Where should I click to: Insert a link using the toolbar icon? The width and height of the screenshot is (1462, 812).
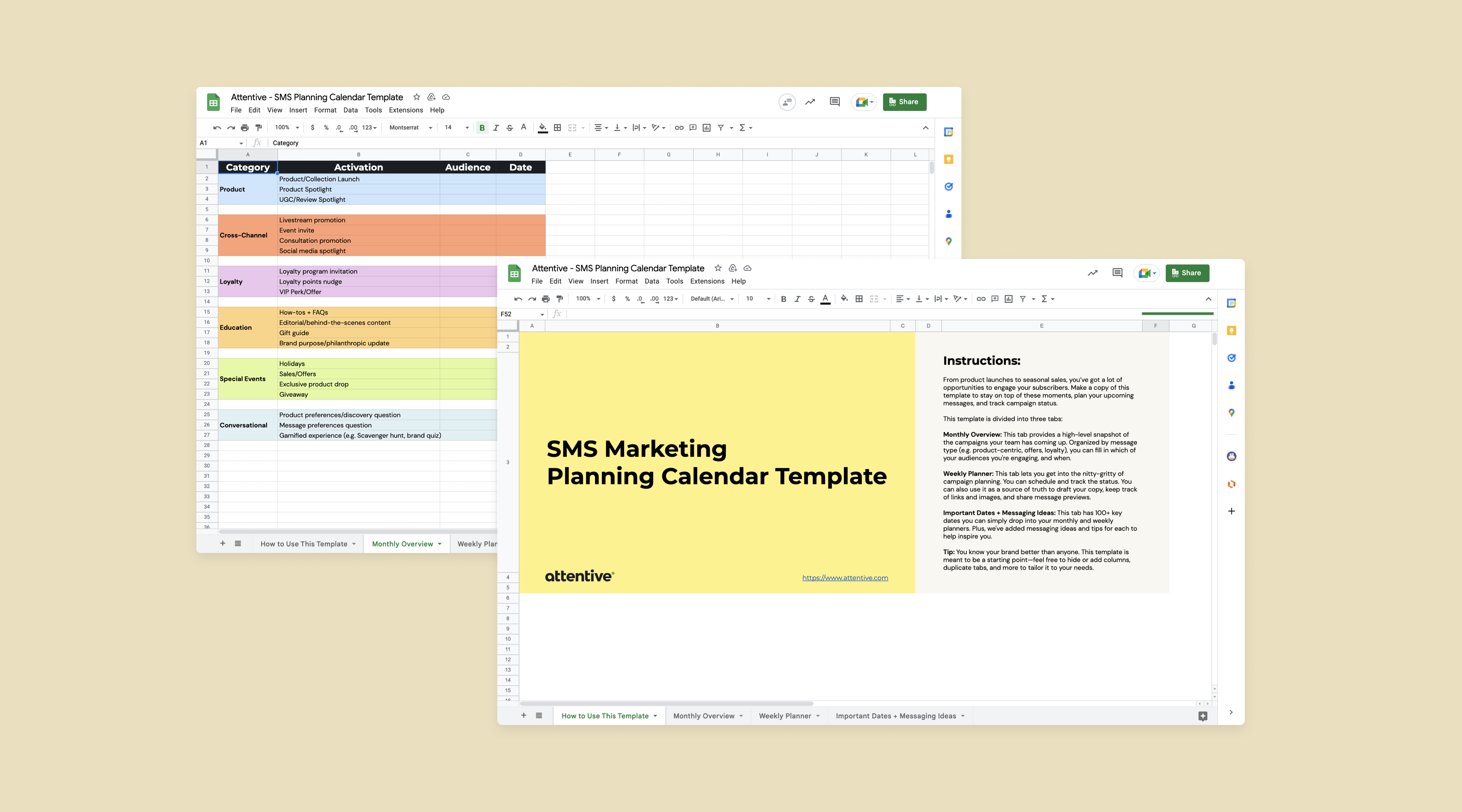[981, 298]
